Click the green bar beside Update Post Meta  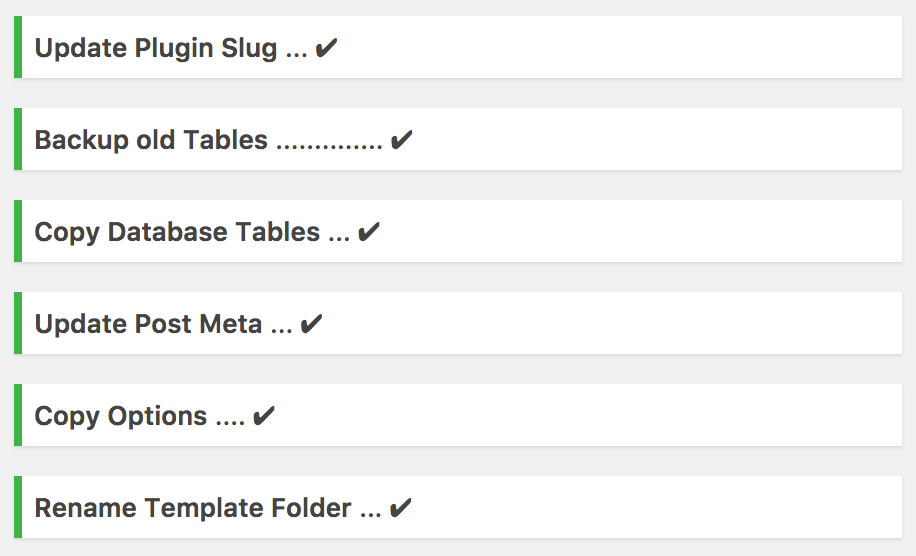coord(18,323)
